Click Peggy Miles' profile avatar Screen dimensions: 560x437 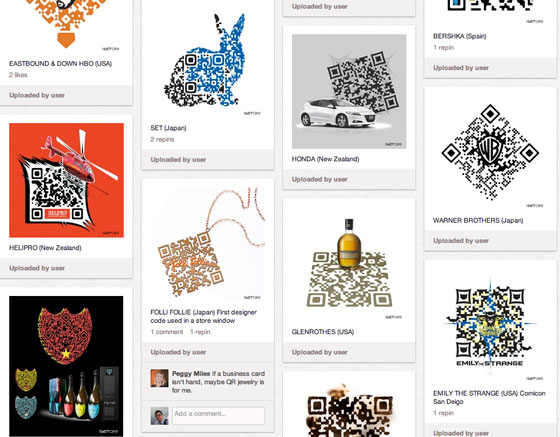tap(159, 378)
